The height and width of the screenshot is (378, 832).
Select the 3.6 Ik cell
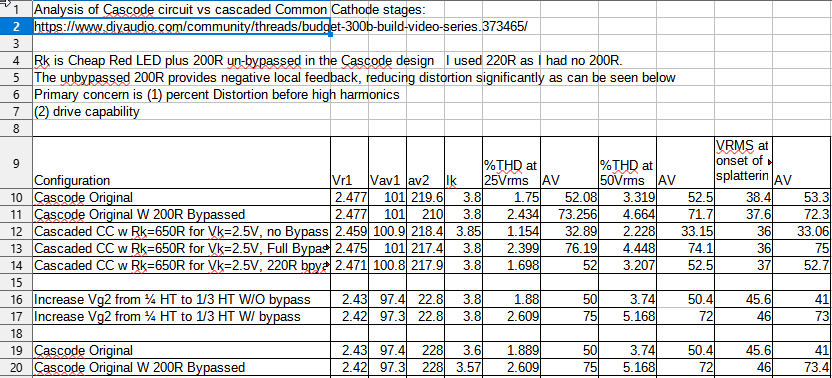tap(463, 350)
